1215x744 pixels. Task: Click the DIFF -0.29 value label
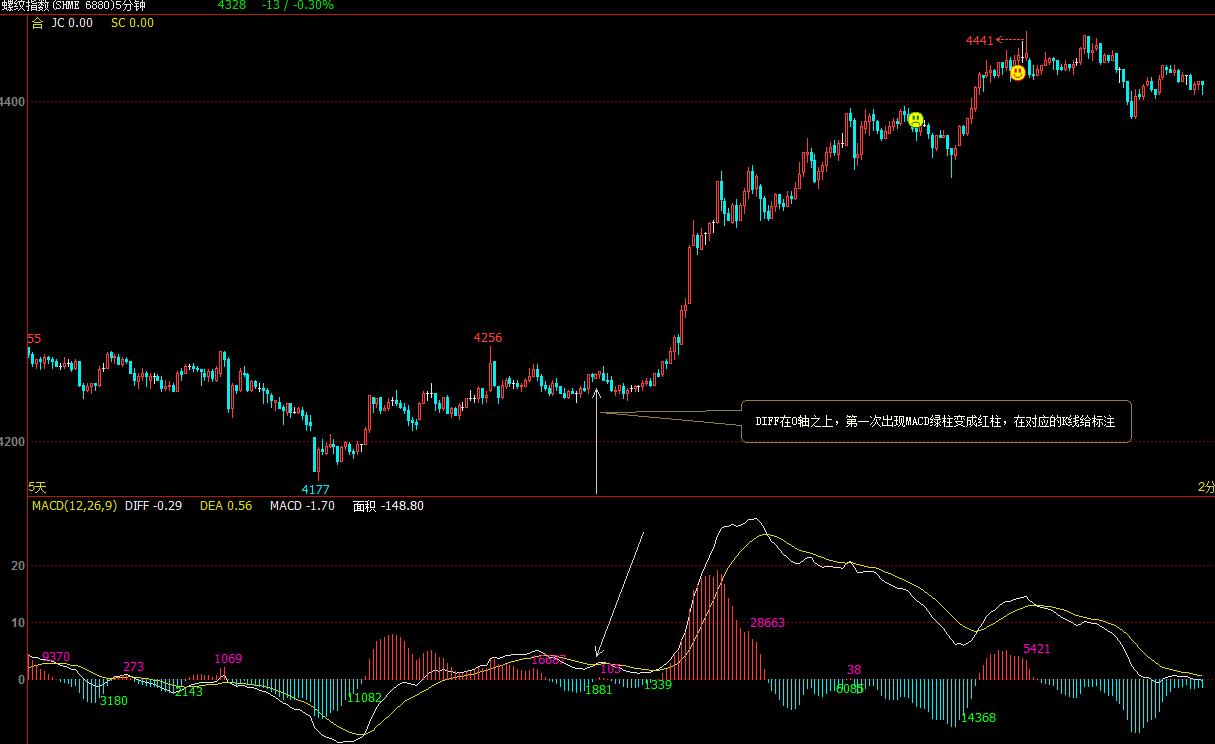pos(153,506)
